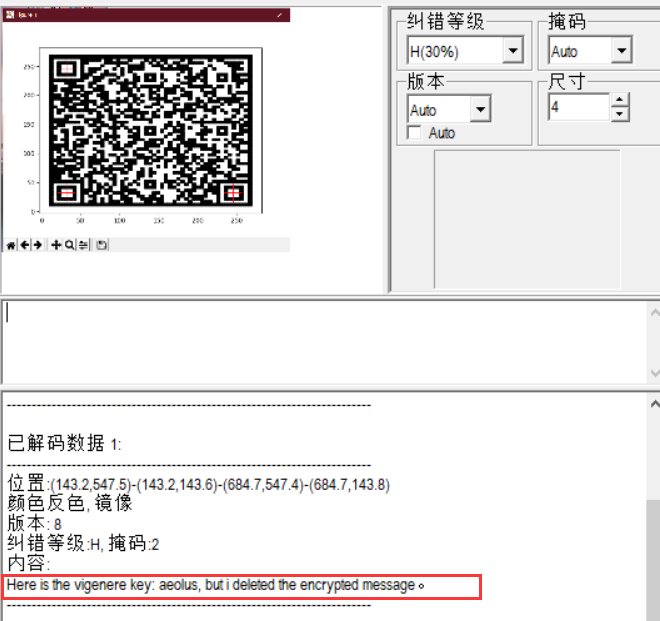Select the Pan axes tool
The image size is (660, 621).
[x=56, y=245]
